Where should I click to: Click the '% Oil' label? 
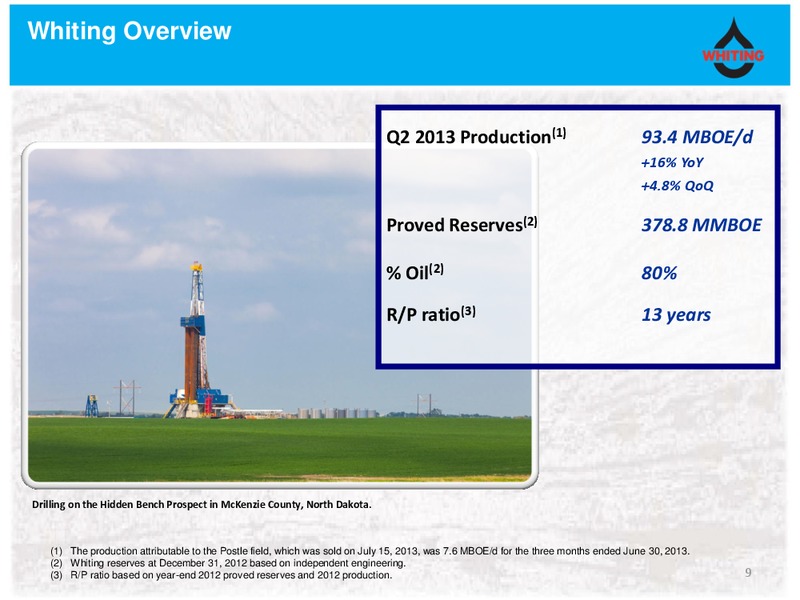tap(415, 272)
